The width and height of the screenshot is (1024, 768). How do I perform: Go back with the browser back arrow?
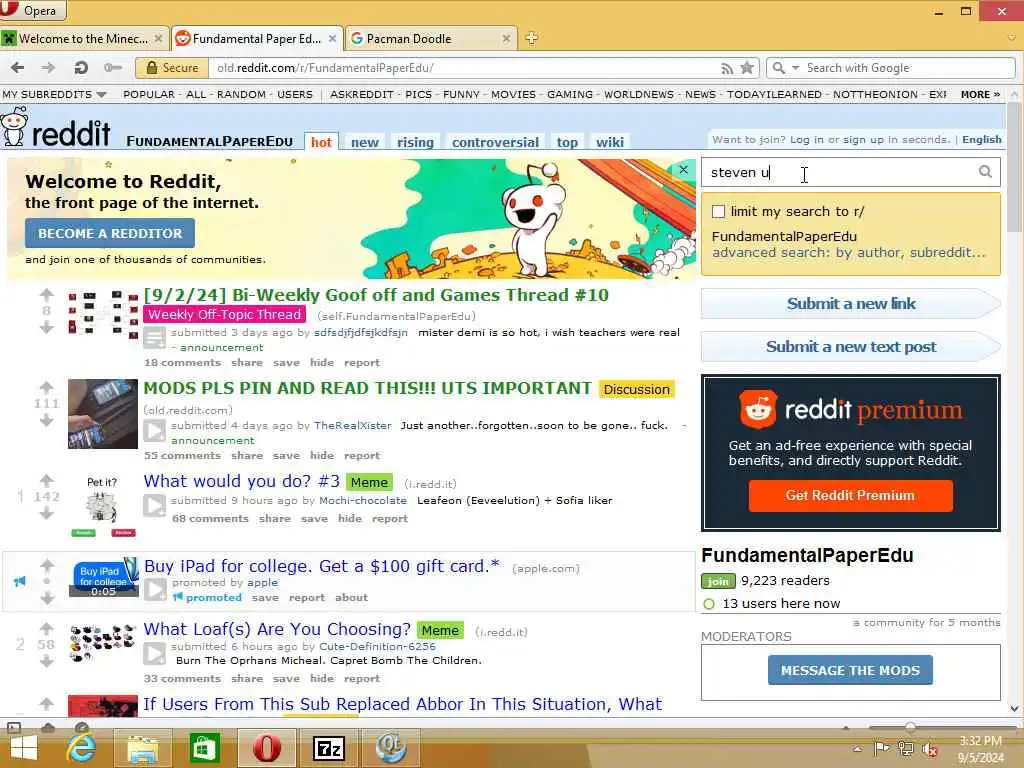[x=18, y=67]
